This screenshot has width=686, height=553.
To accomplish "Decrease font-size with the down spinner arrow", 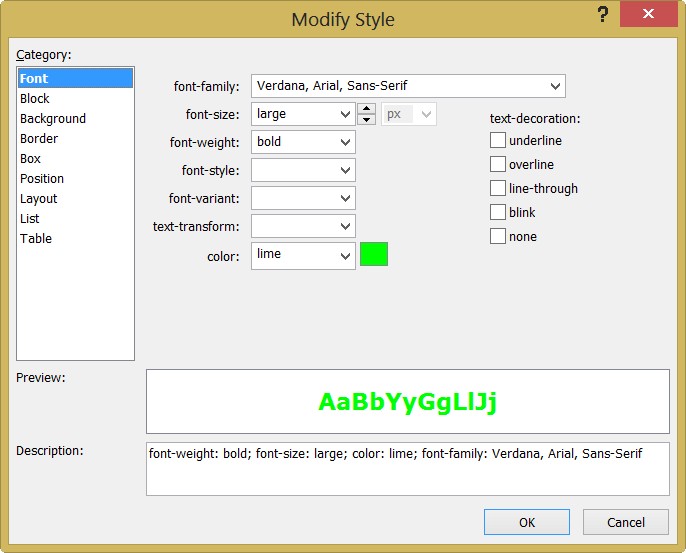I will pyautogui.click(x=367, y=119).
